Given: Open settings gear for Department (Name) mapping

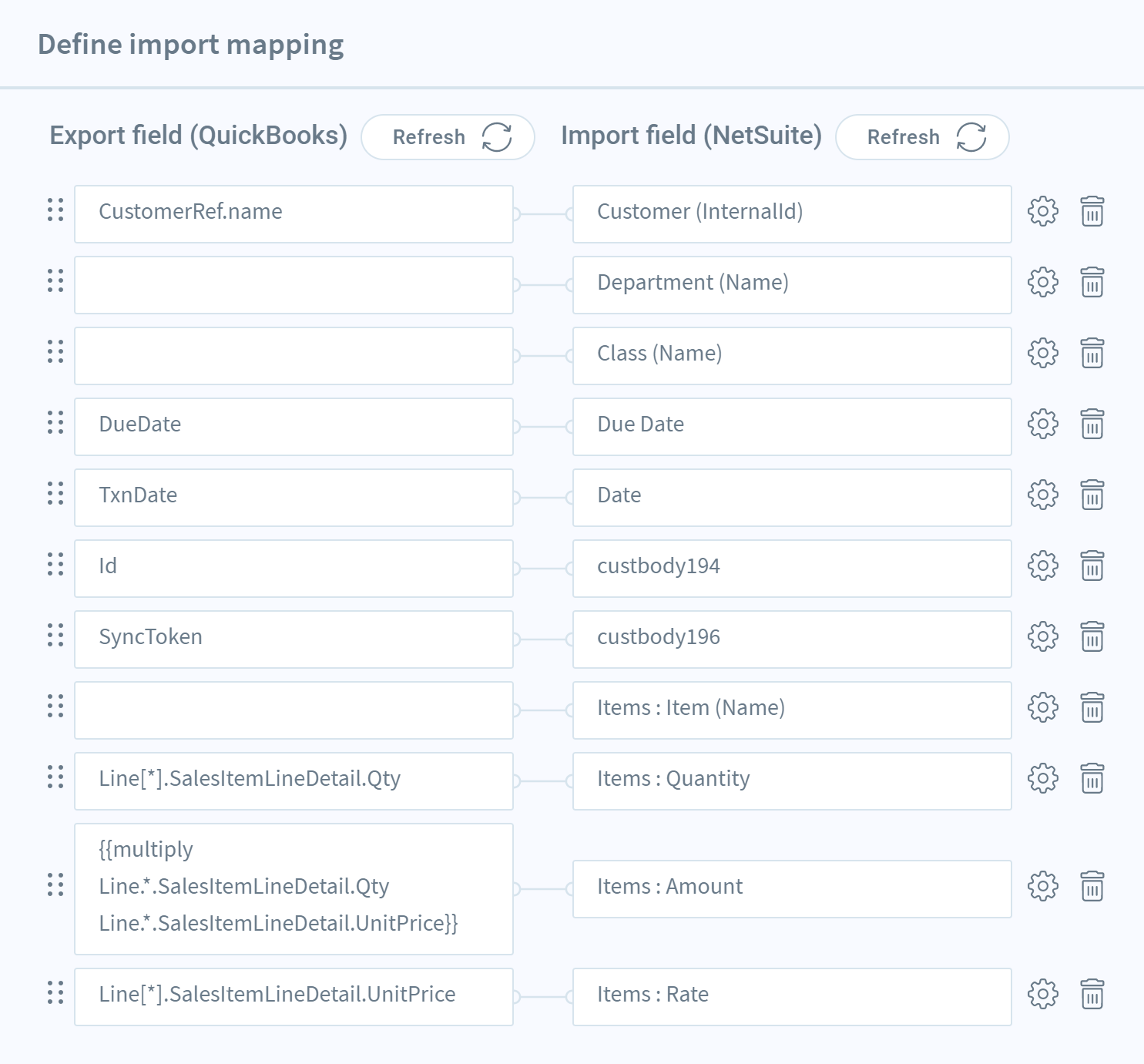Looking at the screenshot, I should pyautogui.click(x=1043, y=282).
